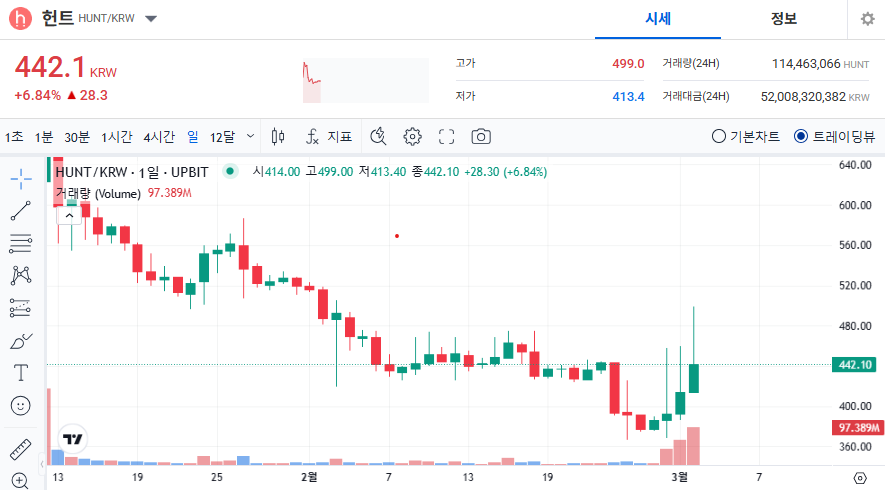Open the time axis settings icon
885x490 pixels.
pos(860,478)
